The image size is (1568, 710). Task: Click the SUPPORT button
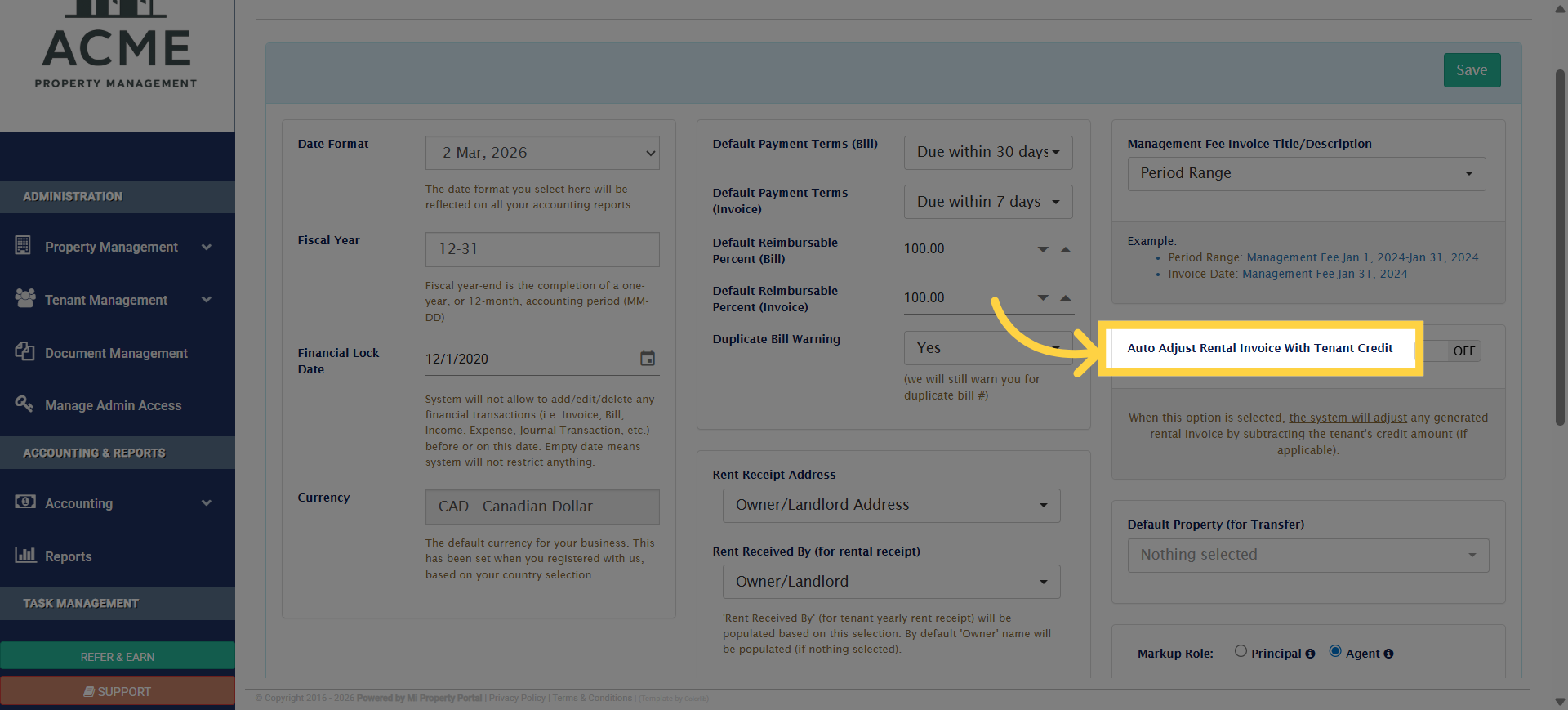click(118, 691)
